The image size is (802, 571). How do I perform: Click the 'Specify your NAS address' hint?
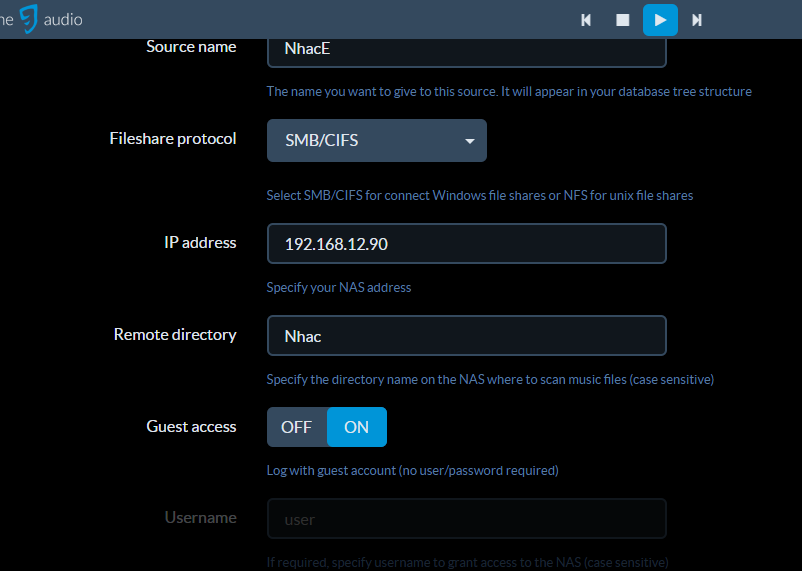[x=339, y=288]
